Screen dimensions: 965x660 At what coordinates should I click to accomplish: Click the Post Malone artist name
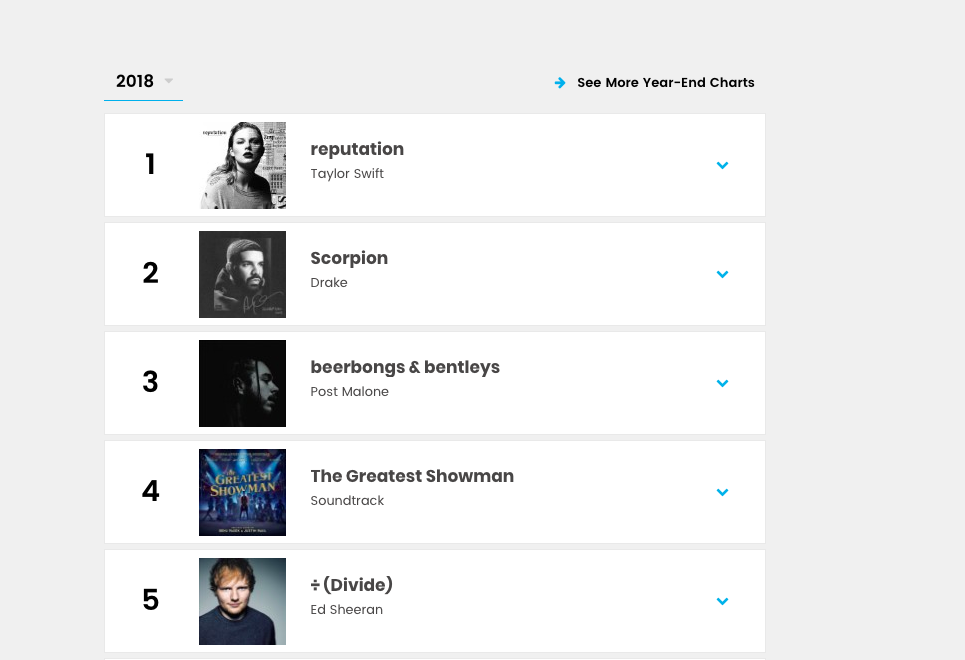[x=350, y=392]
